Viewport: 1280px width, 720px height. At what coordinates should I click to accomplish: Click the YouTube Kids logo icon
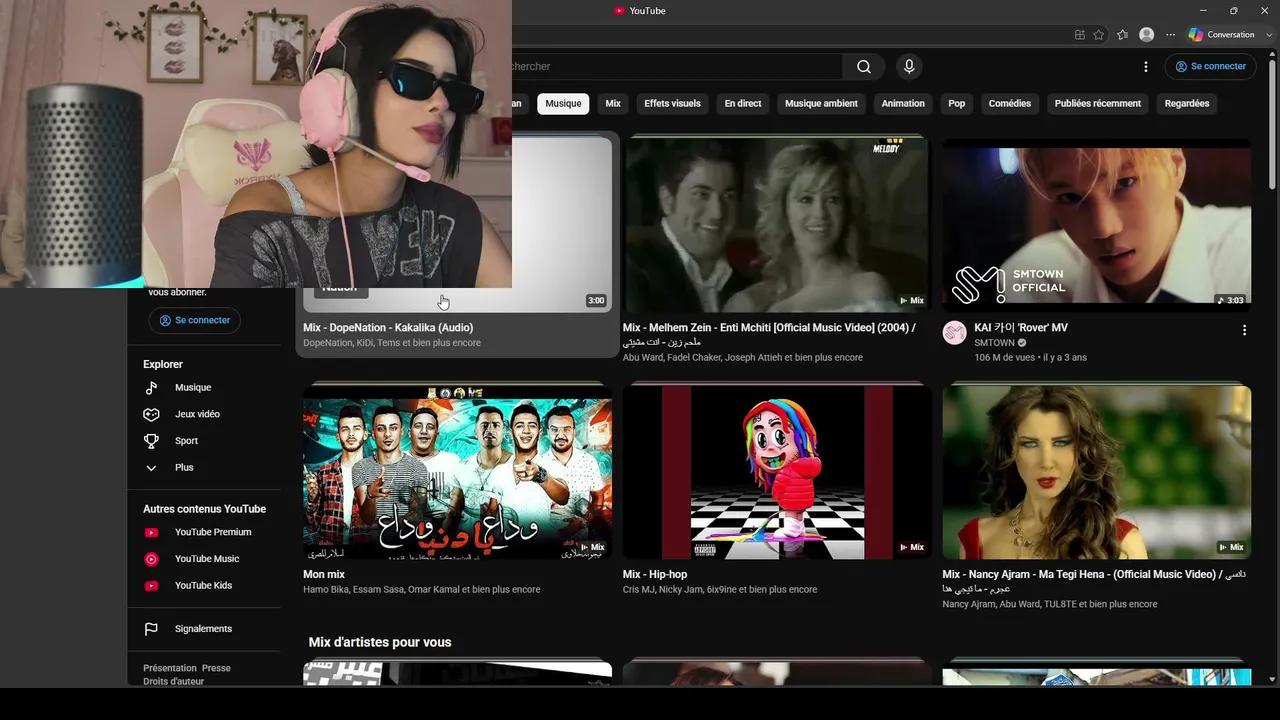[x=151, y=586]
